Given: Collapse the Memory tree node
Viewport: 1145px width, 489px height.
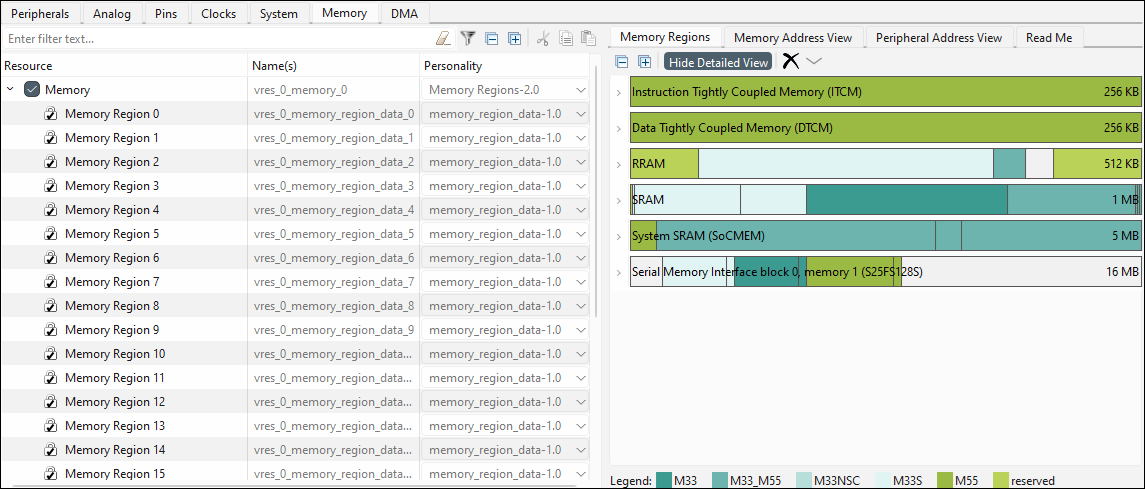Looking at the screenshot, I should pyautogui.click(x=11, y=90).
